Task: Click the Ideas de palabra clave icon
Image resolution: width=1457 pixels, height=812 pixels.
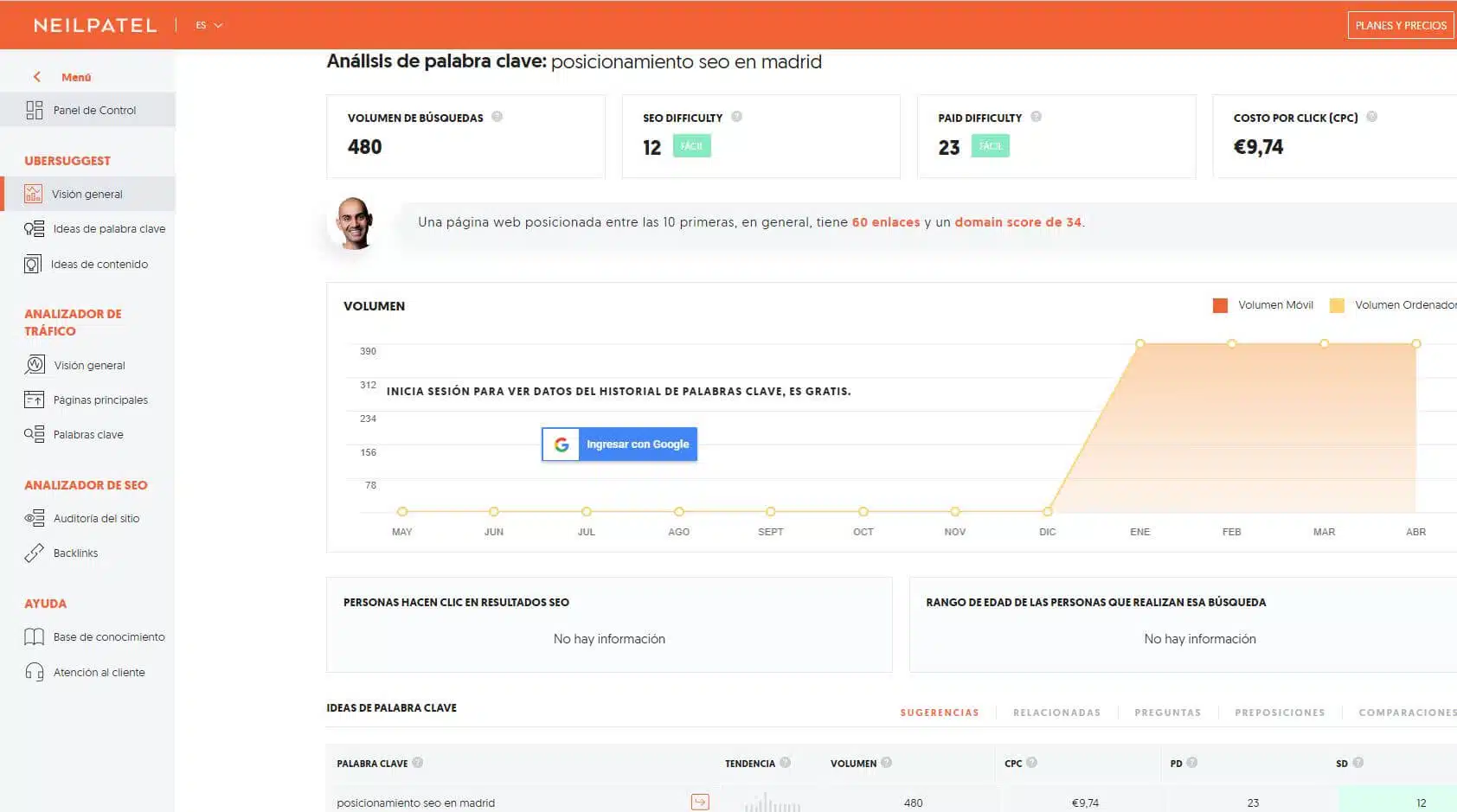Action: [34, 228]
